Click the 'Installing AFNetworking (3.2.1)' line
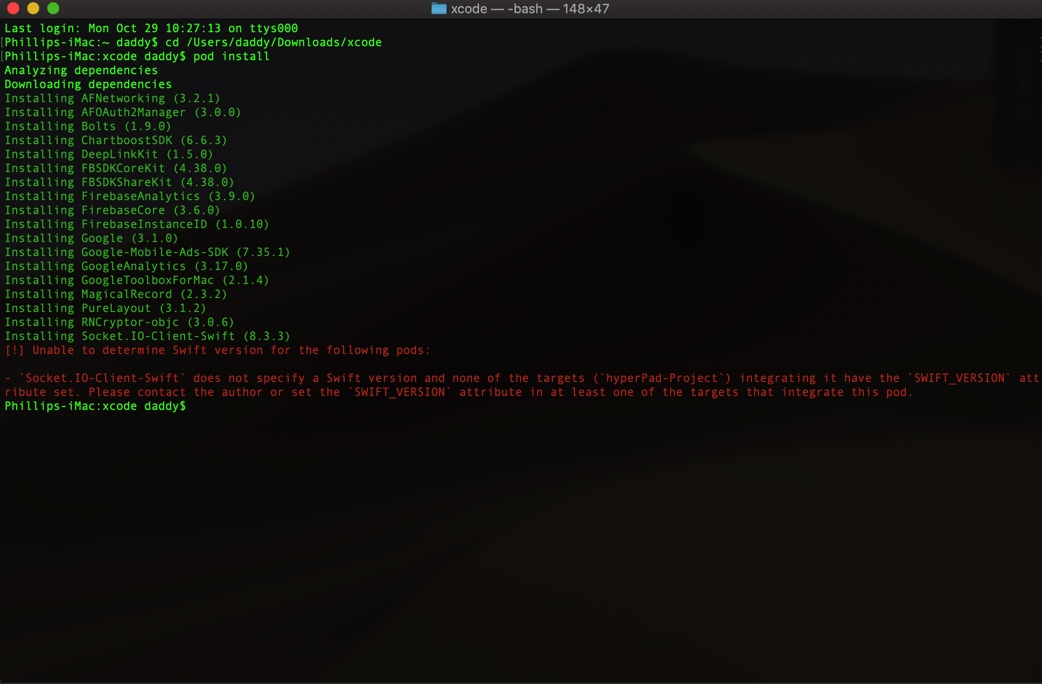The width and height of the screenshot is (1042, 684). [113, 98]
